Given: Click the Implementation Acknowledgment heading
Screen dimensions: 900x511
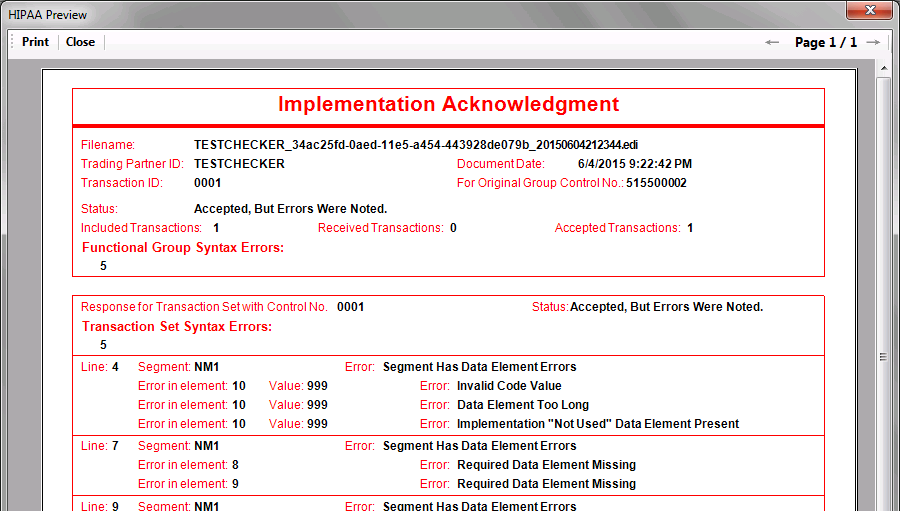Looking at the screenshot, I should (448, 105).
